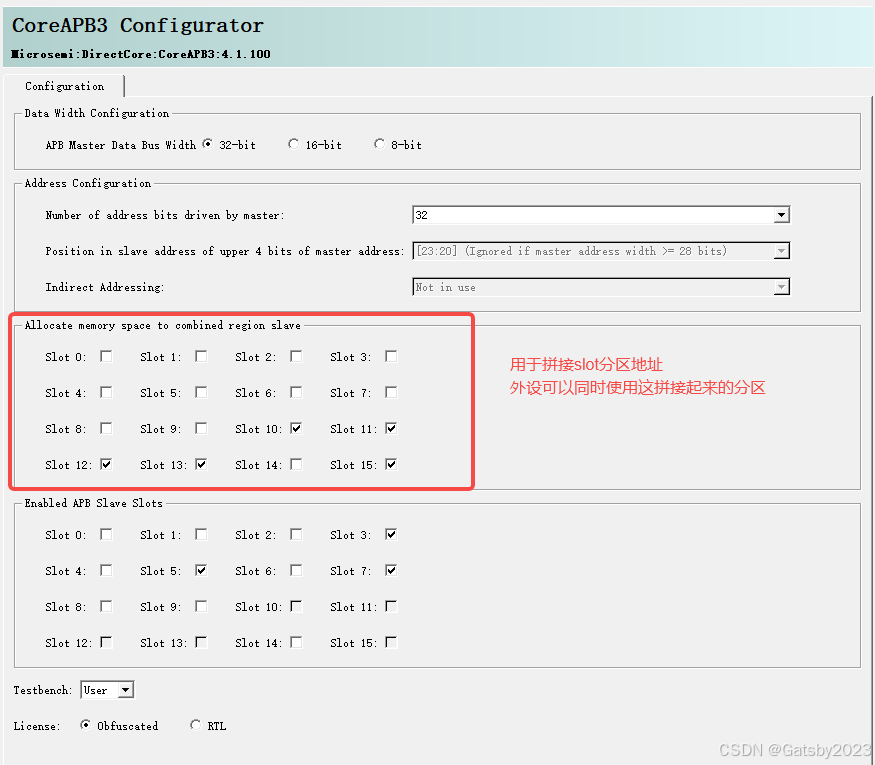Click the 'License:' label

click(x=37, y=726)
